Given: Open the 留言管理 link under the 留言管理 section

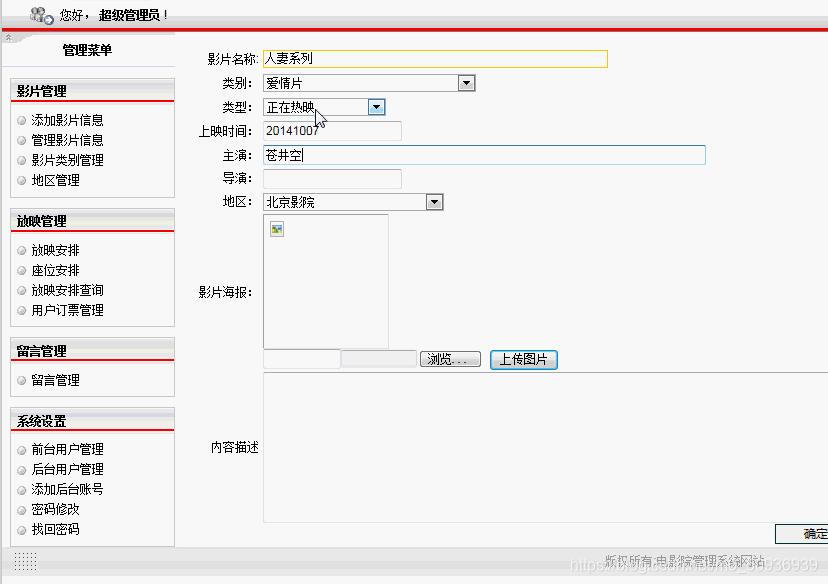Looking at the screenshot, I should 55,380.
